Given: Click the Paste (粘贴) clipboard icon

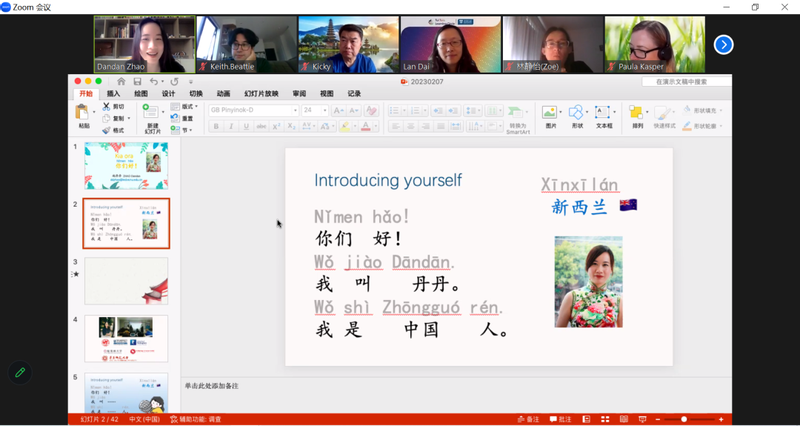Looking at the screenshot, I should pyautogui.click(x=84, y=113).
